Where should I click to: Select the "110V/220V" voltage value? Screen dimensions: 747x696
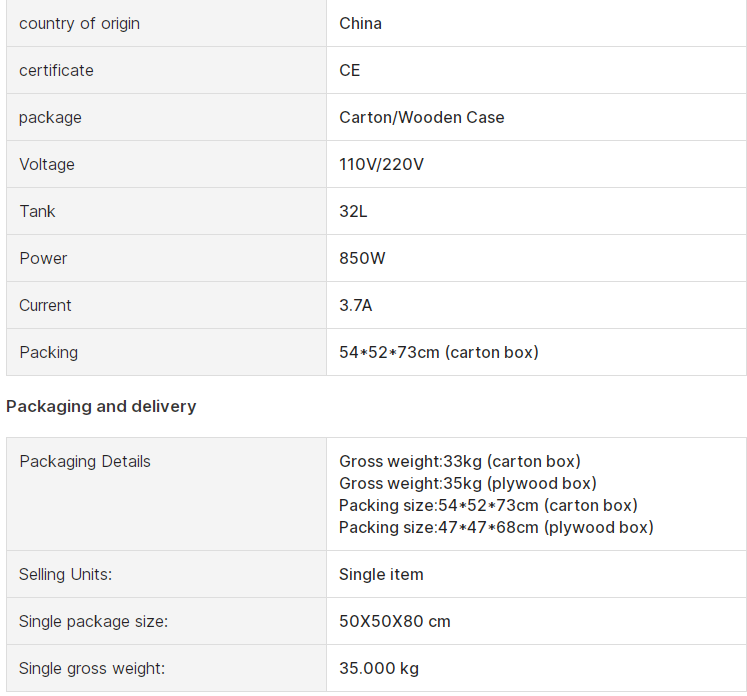pyautogui.click(x=381, y=164)
